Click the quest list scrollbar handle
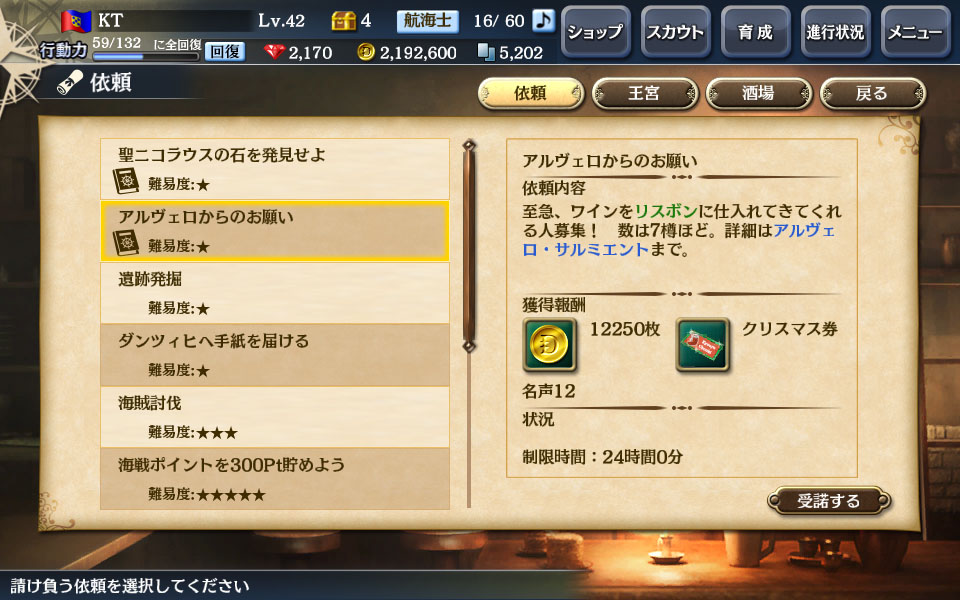Viewport: 960px width, 600px height. [x=469, y=246]
